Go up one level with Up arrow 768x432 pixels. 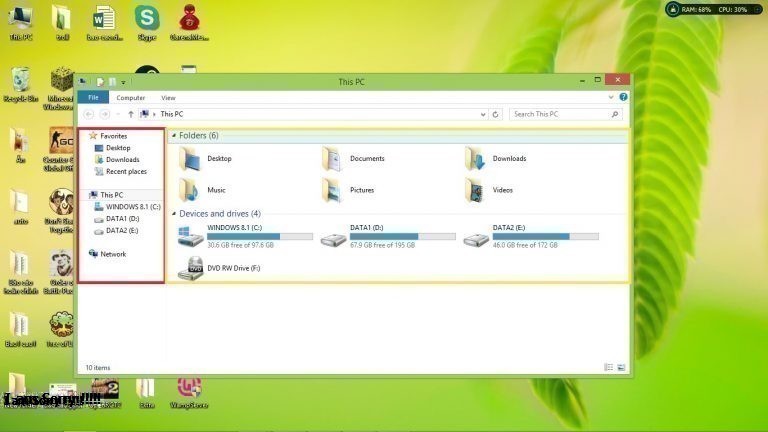coord(131,114)
